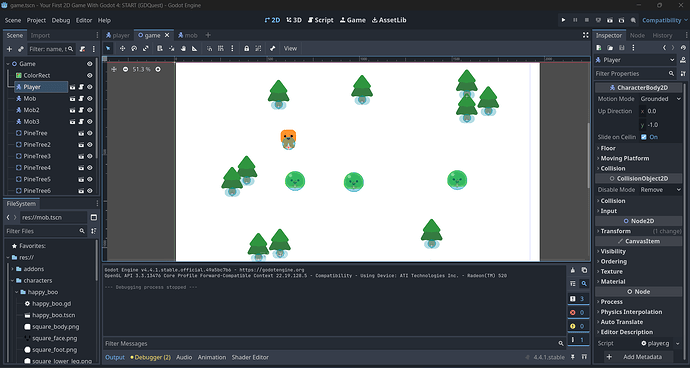Pause the running project
Image resolution: width=690 pixels, height=368 pixels.
575,20
